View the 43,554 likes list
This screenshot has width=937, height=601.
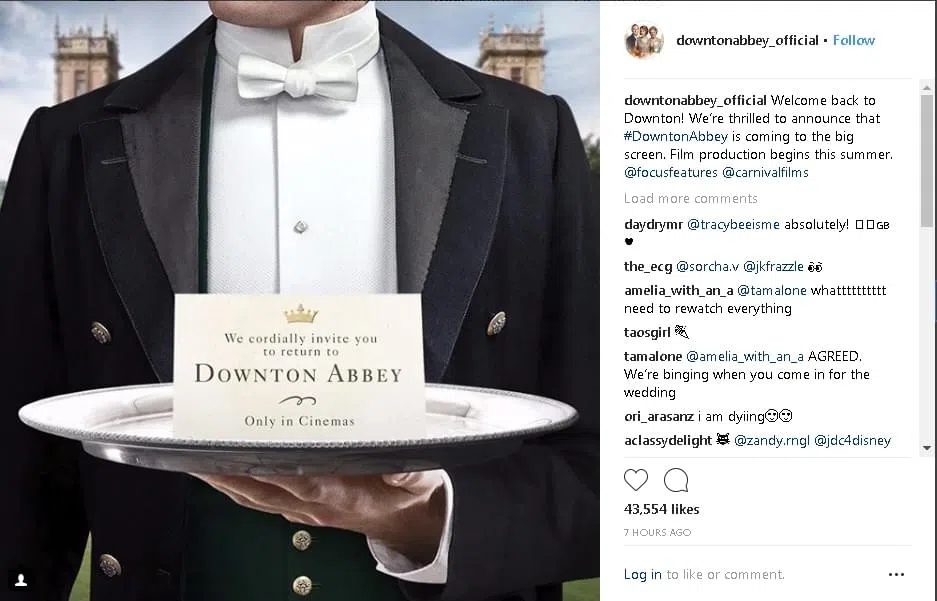point(662,509)
